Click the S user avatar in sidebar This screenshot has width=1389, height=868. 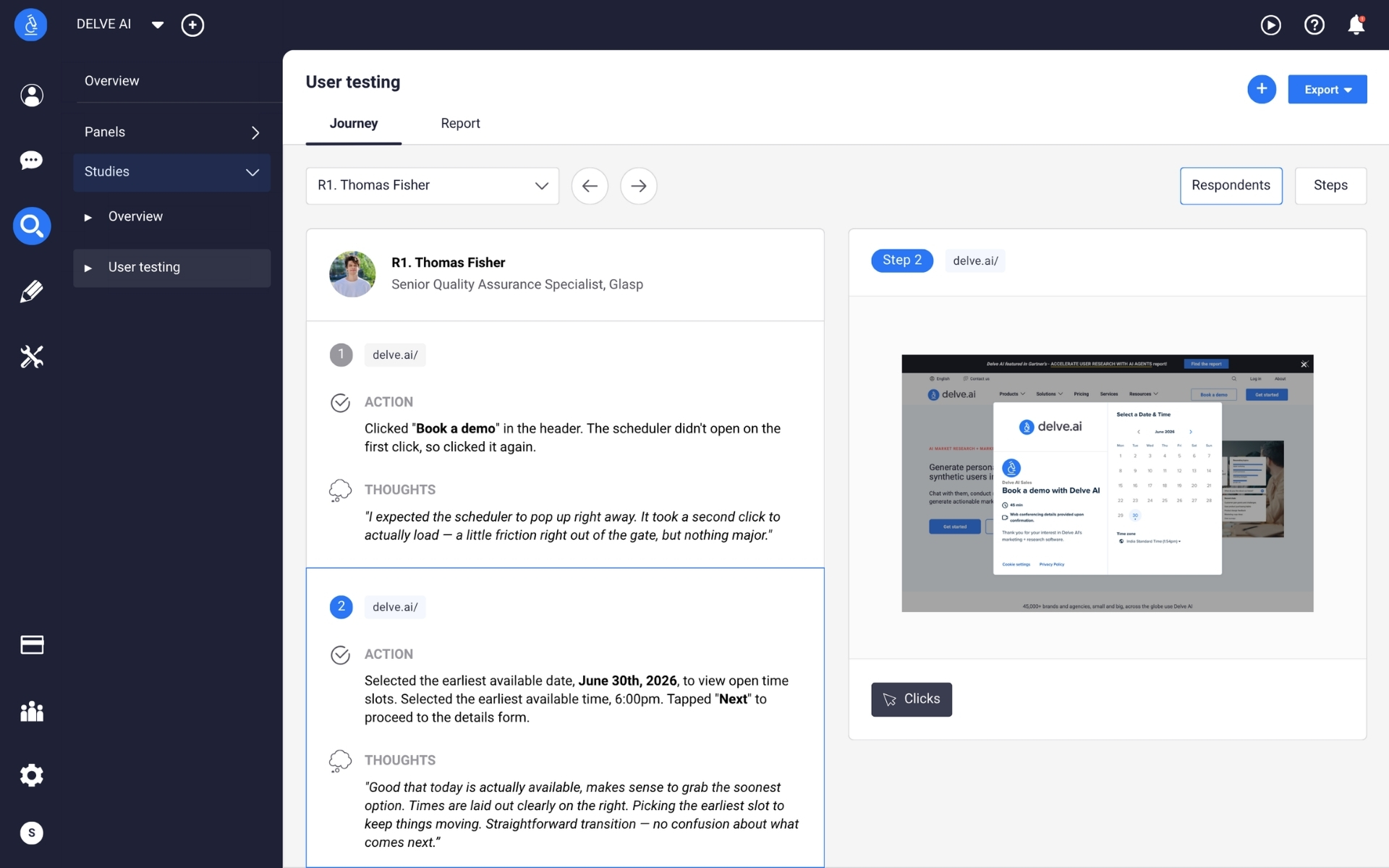[31, 833]
